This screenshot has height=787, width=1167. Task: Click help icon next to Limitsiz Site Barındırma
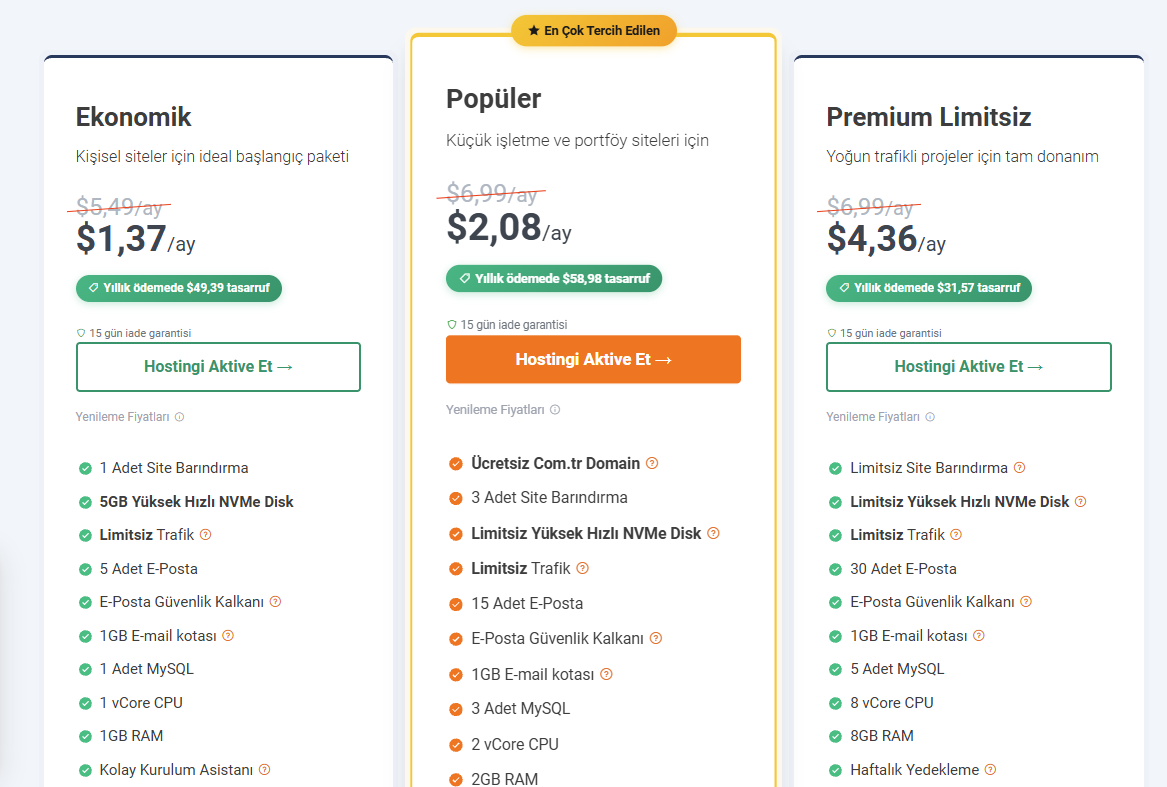click(x=1020, y=468)
